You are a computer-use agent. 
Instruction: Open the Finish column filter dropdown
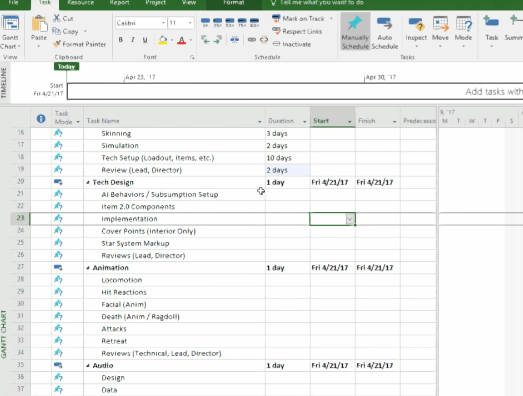(x=395, y=122)
